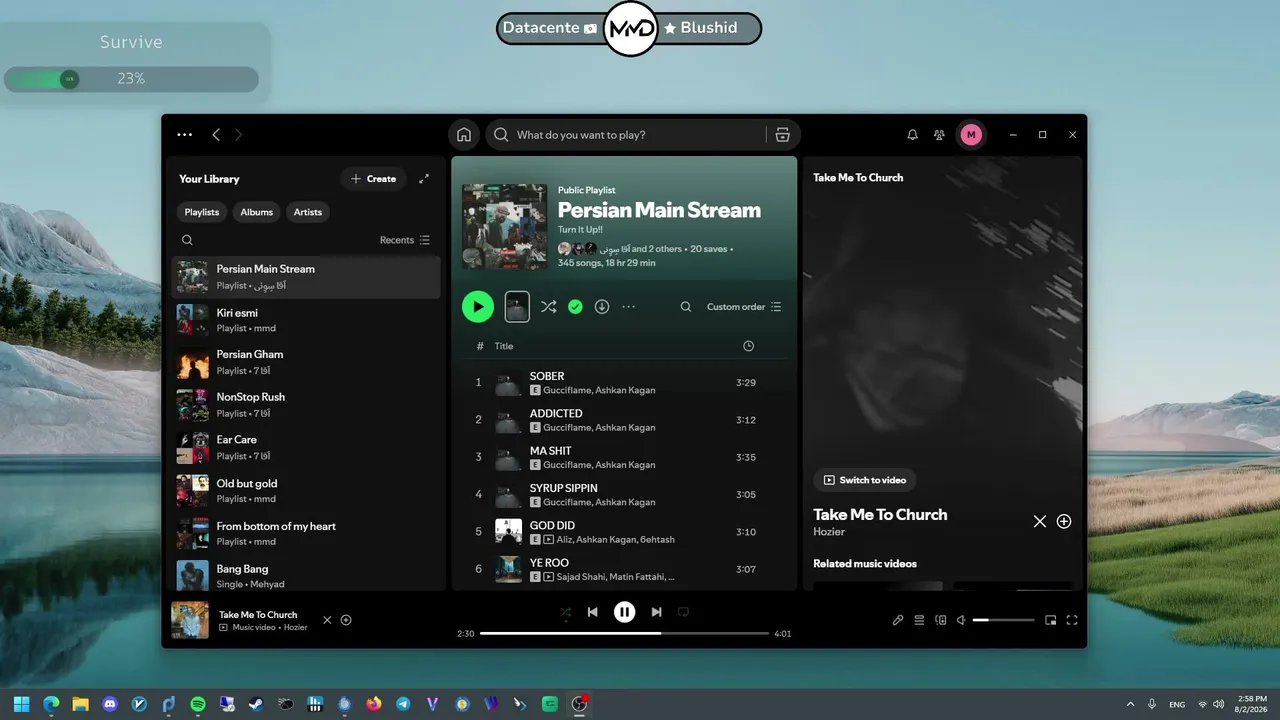The height and width of the screenshot is (720, 1280).
Task: Navigate back with the left arrow
Action: pos(216,135)
